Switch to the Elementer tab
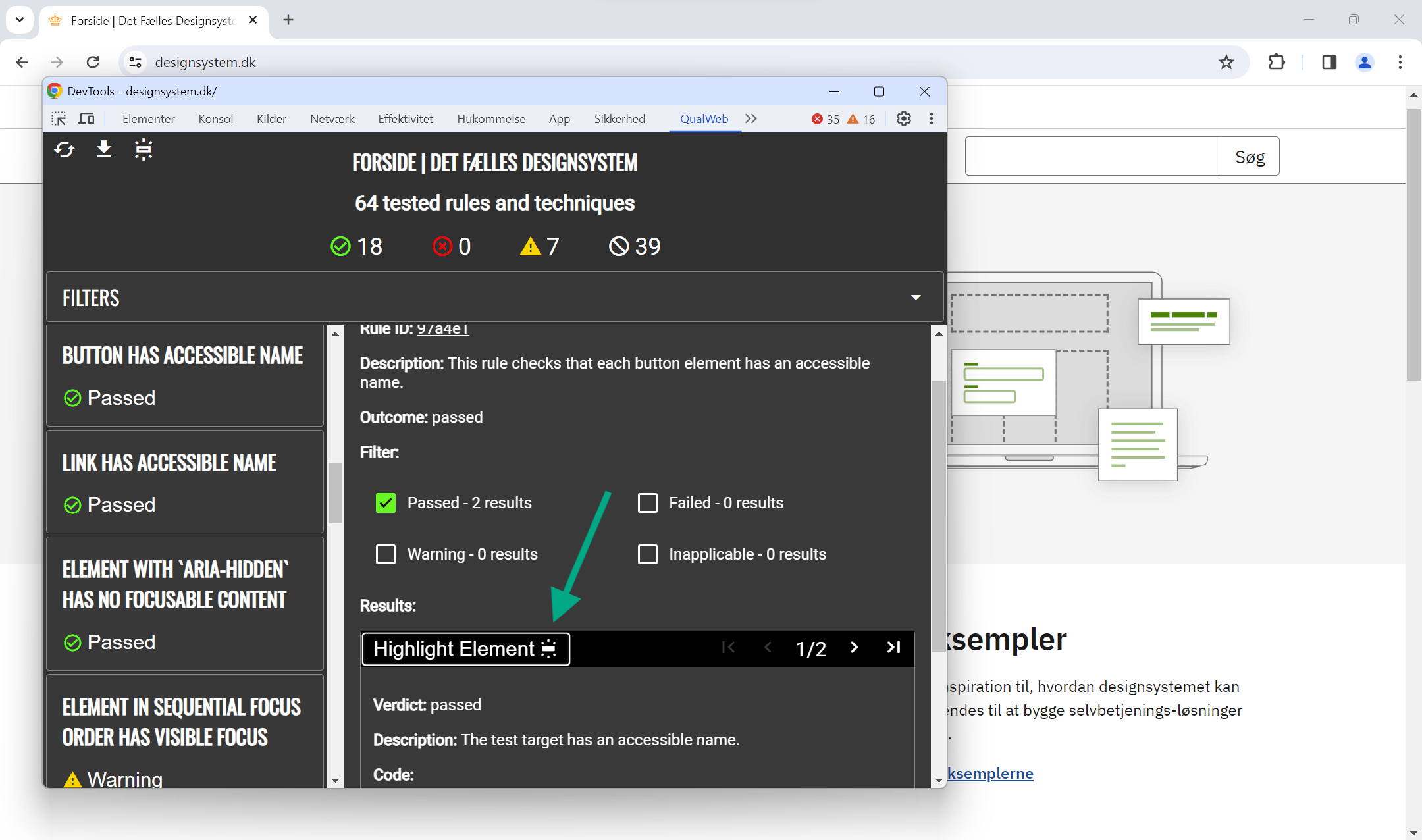 tap(149, 119)
